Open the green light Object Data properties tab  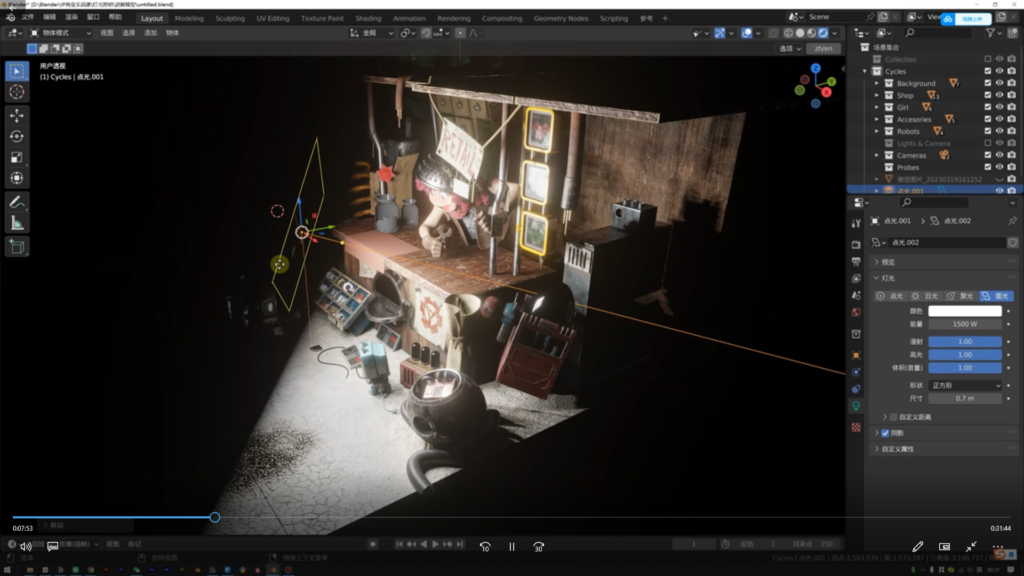(x=856, y=406)
